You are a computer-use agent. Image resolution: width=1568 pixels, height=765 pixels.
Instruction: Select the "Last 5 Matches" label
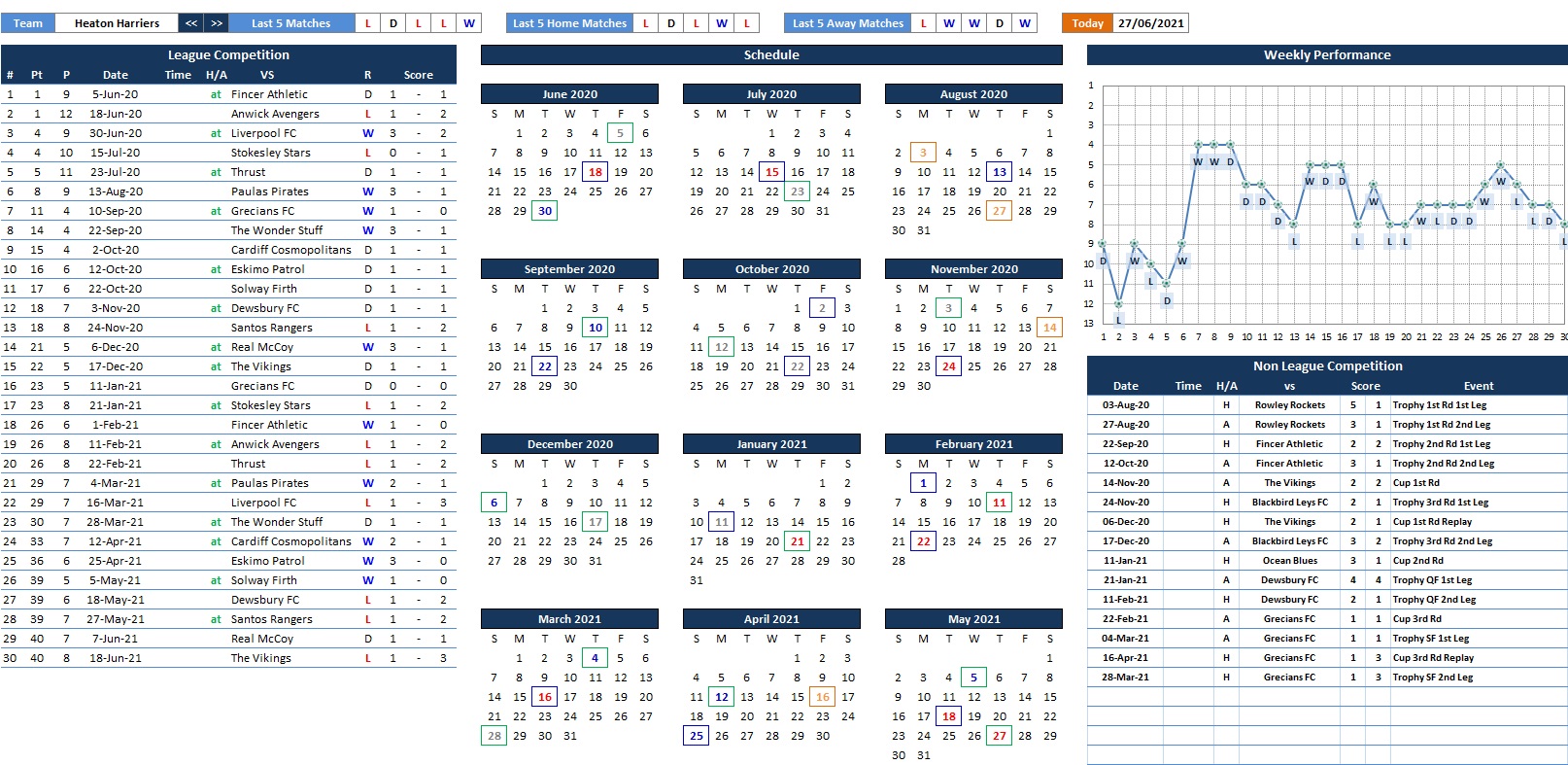[x=290, y=23]
